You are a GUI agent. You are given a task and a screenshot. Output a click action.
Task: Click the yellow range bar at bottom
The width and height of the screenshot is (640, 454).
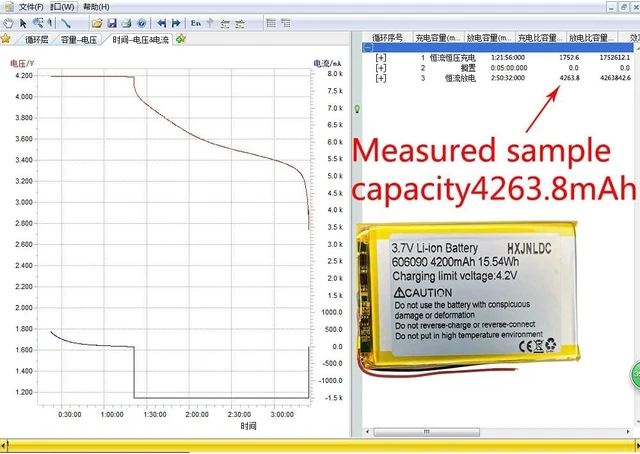[x=320, y=445]
